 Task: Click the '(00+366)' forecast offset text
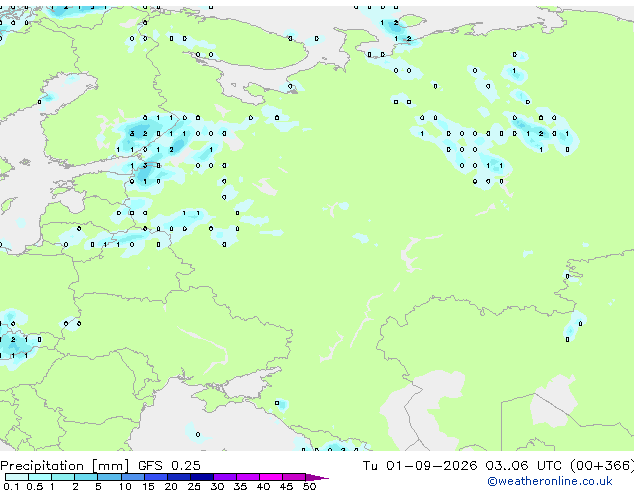point(602,466)
